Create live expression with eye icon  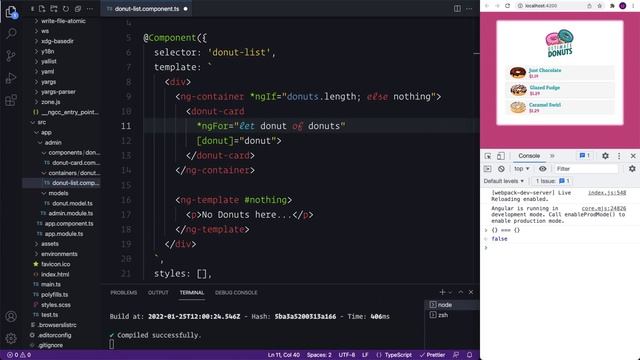coord(542,169)
